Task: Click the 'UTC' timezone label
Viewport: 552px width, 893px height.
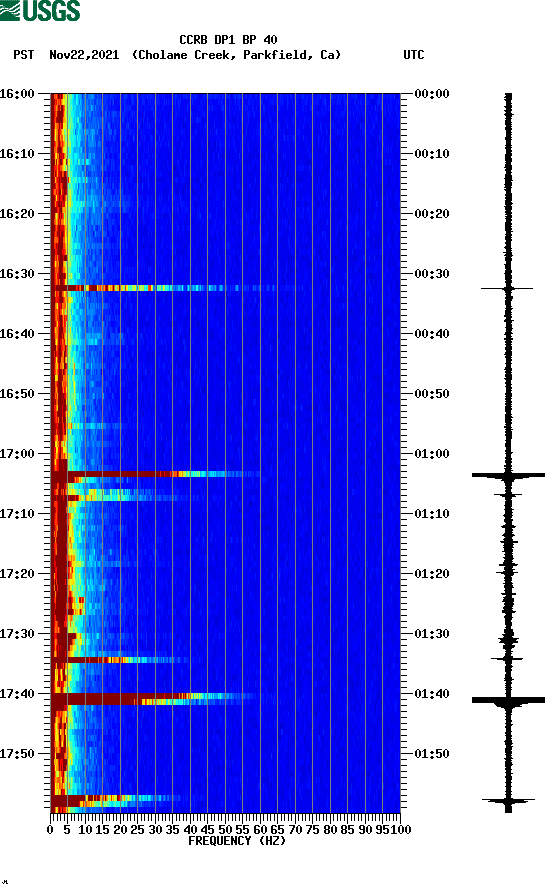Action: [x=414, y=55]
